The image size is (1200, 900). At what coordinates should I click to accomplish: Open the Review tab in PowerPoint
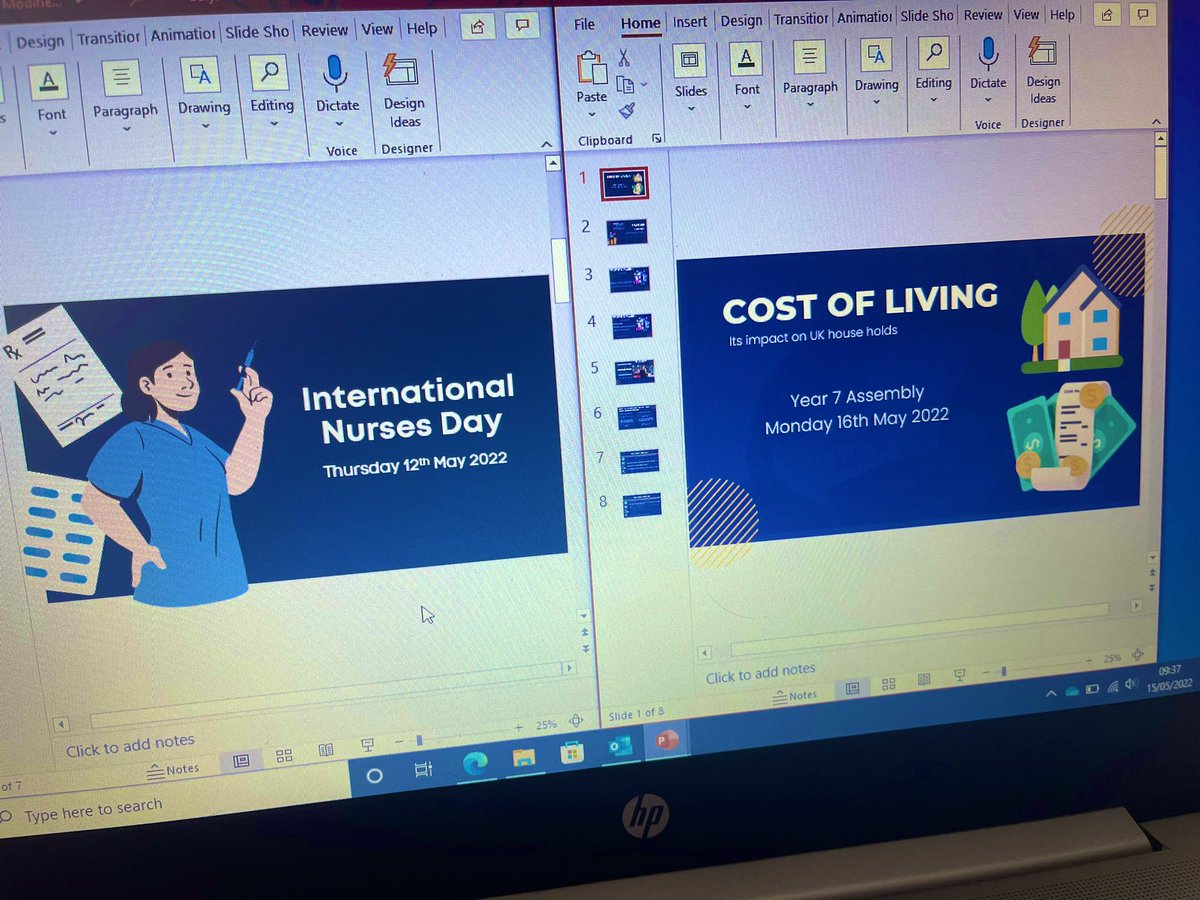click(983, 15)
